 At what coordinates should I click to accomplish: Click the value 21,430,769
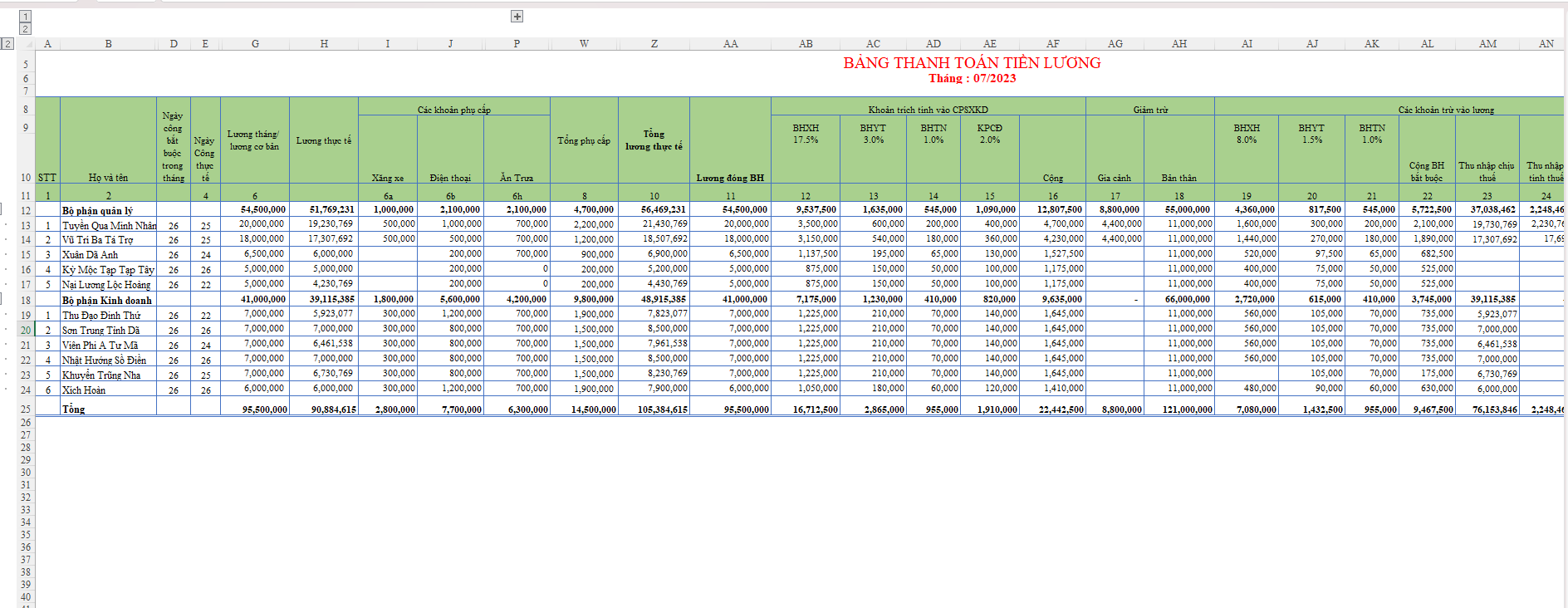pyautogui.click(x=664, y=224)
